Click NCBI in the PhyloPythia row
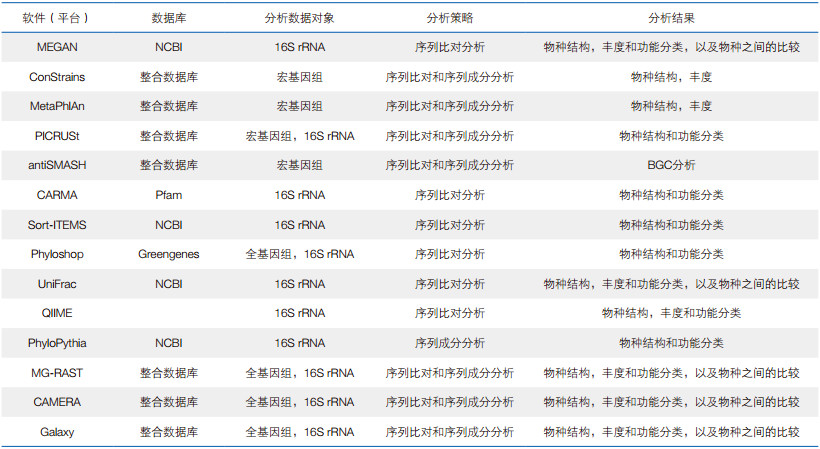This screenshot has height=449, width=820. pyautogui.click(x=168, y=343)
